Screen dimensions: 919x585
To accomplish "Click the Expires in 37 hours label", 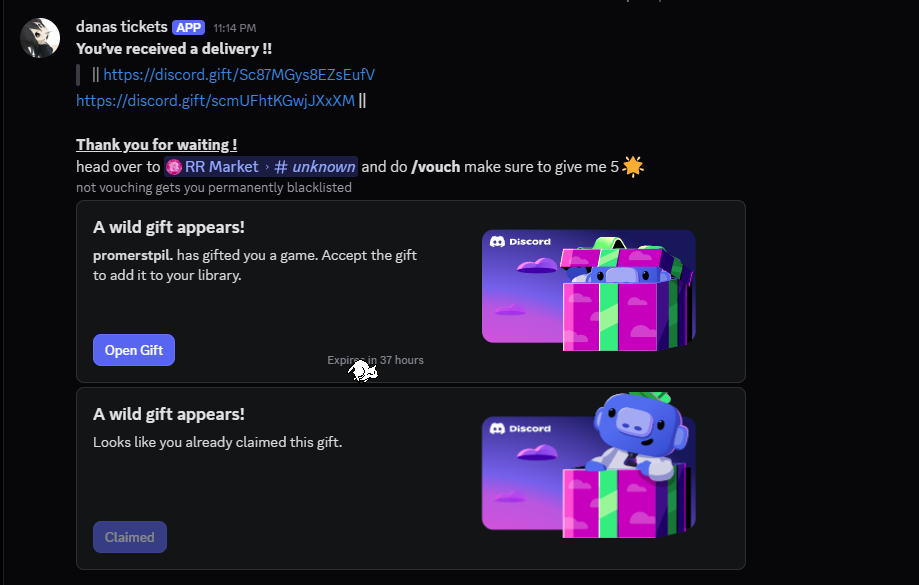I will [375, 360].
